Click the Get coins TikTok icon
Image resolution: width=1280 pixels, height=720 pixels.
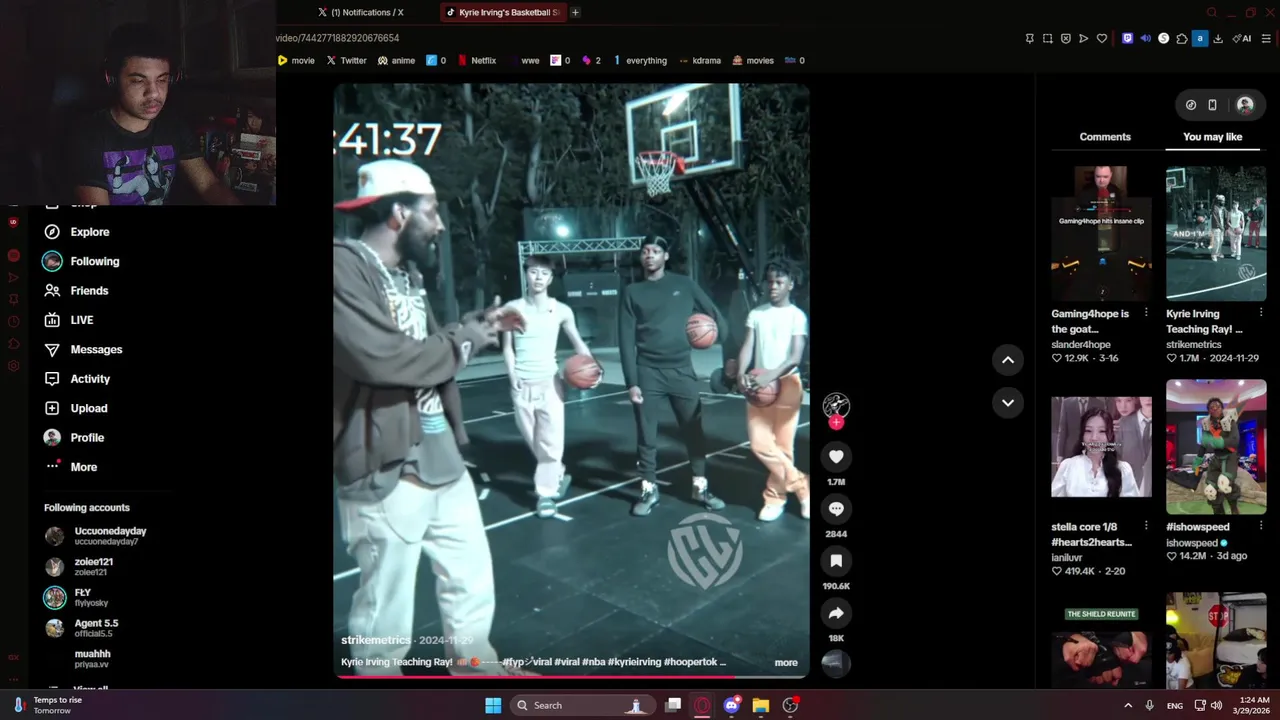tap(1191, 105)
